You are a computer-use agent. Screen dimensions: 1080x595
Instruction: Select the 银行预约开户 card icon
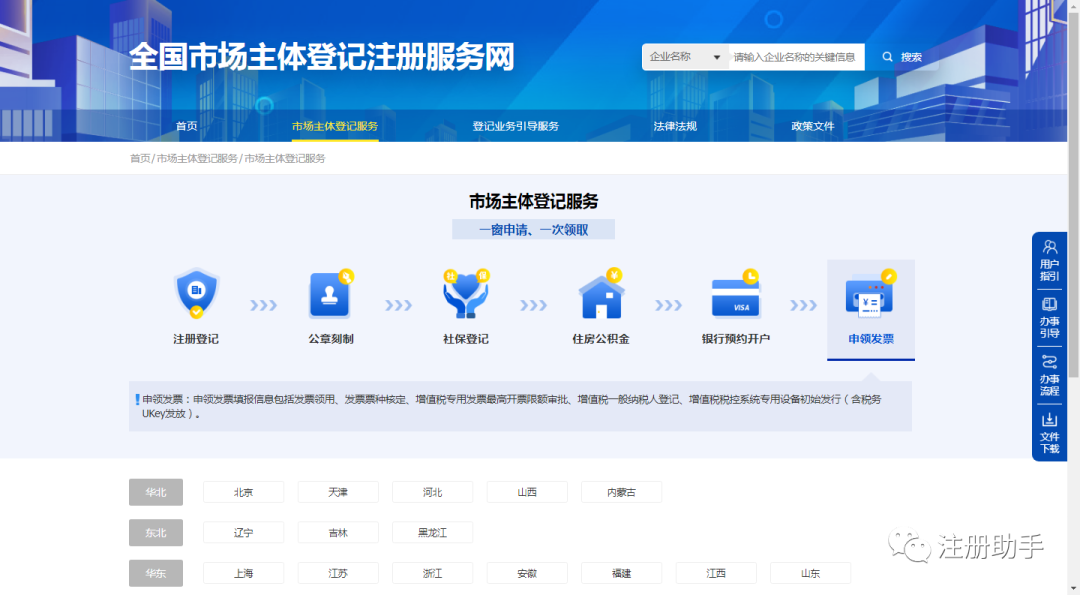point(736,295)
